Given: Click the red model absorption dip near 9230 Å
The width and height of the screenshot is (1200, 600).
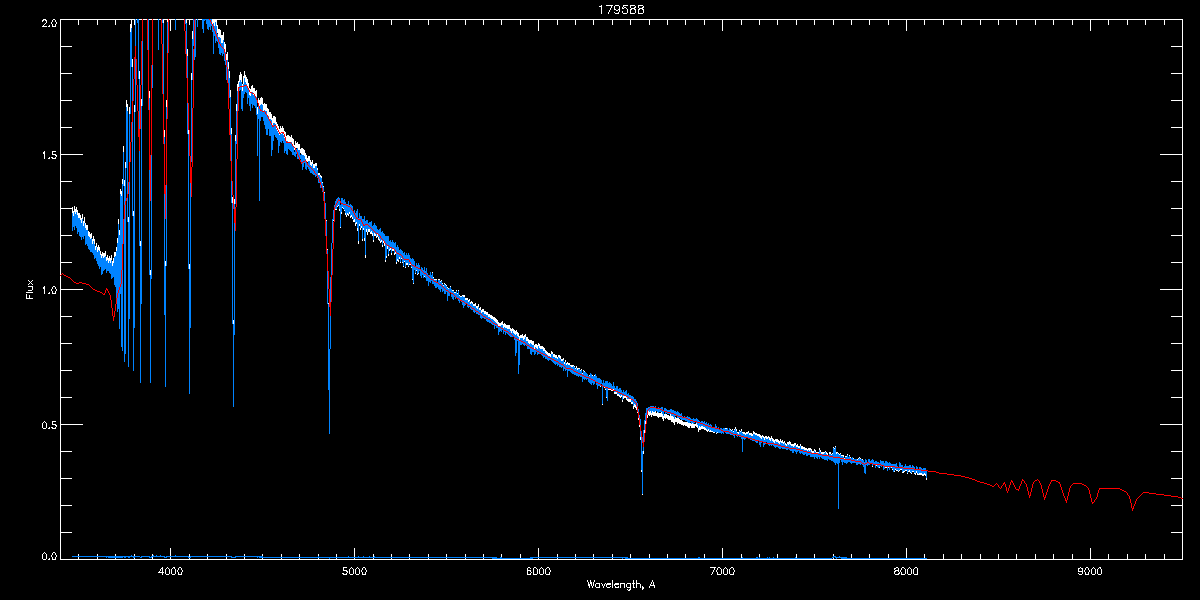Looking at the screenshot, I should [1132, 500].
